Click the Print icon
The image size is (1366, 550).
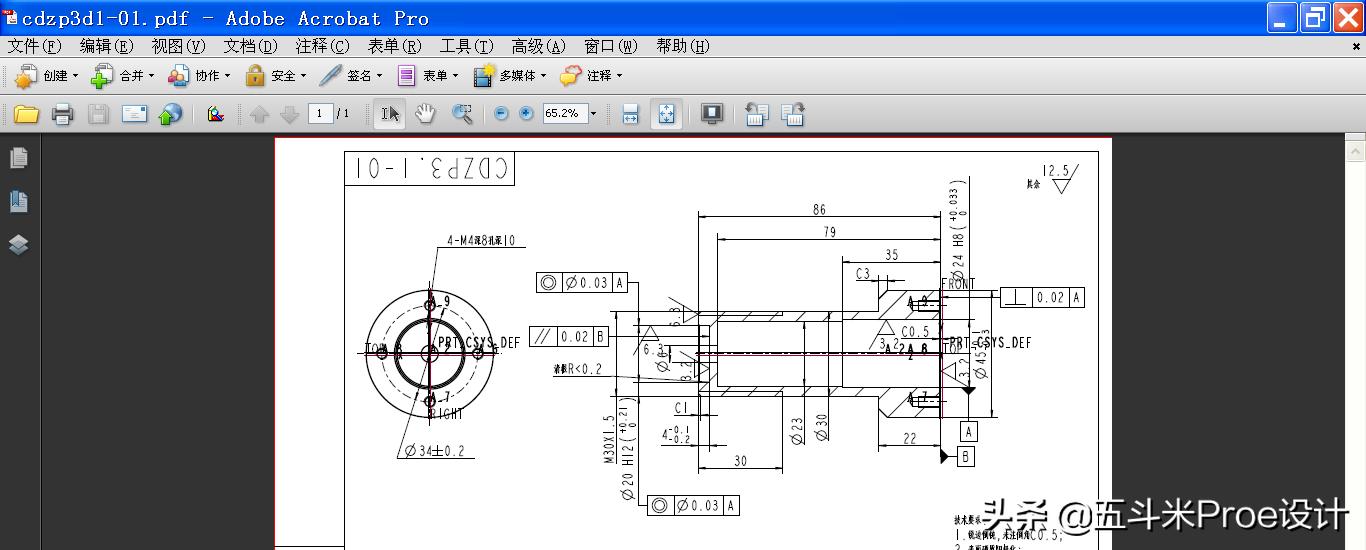62,114
